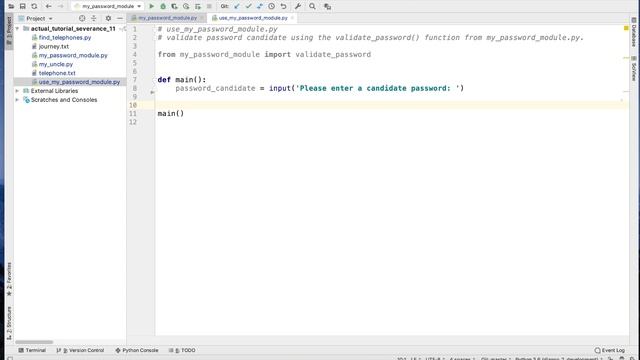Toggle the Database tool window on the right
This screenshot has height=360, width=640.
tap(633, 32)
